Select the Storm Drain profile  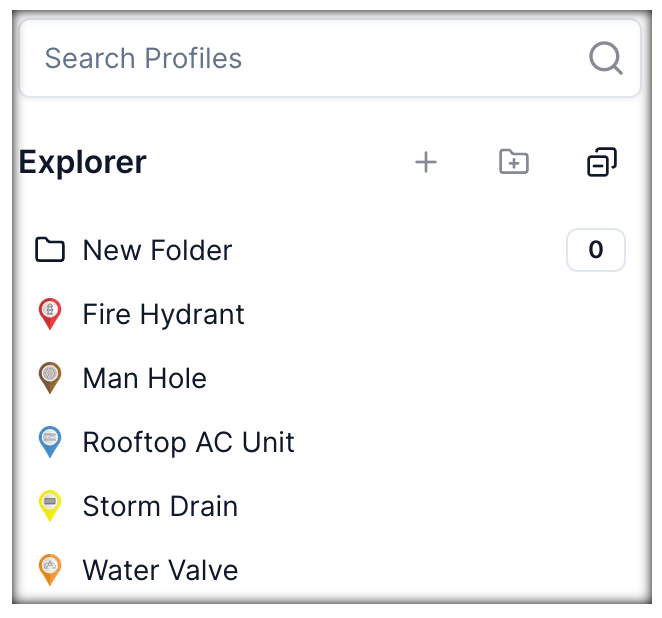coord(160,507)
